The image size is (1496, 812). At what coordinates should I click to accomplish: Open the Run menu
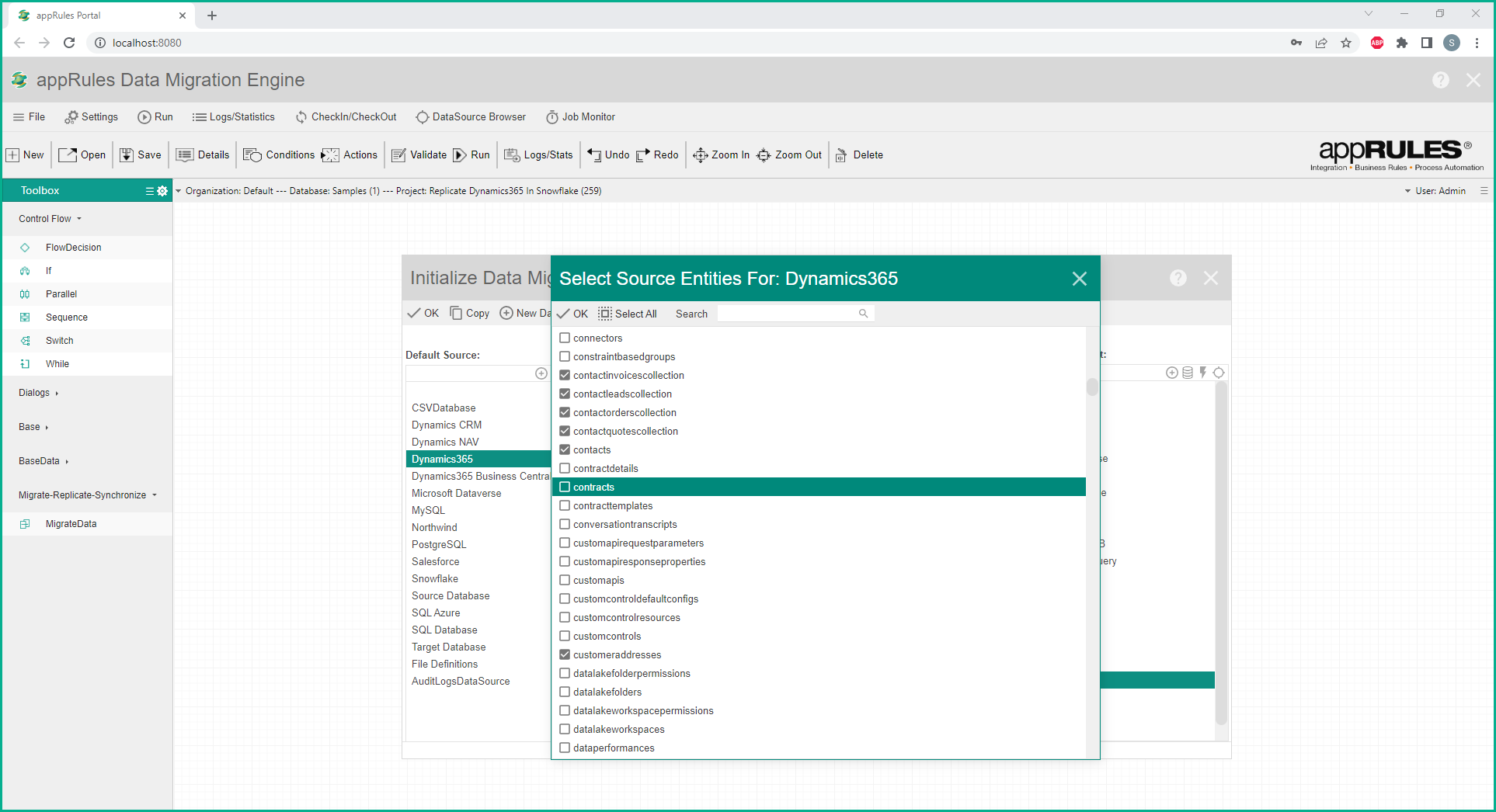point(155,117)
